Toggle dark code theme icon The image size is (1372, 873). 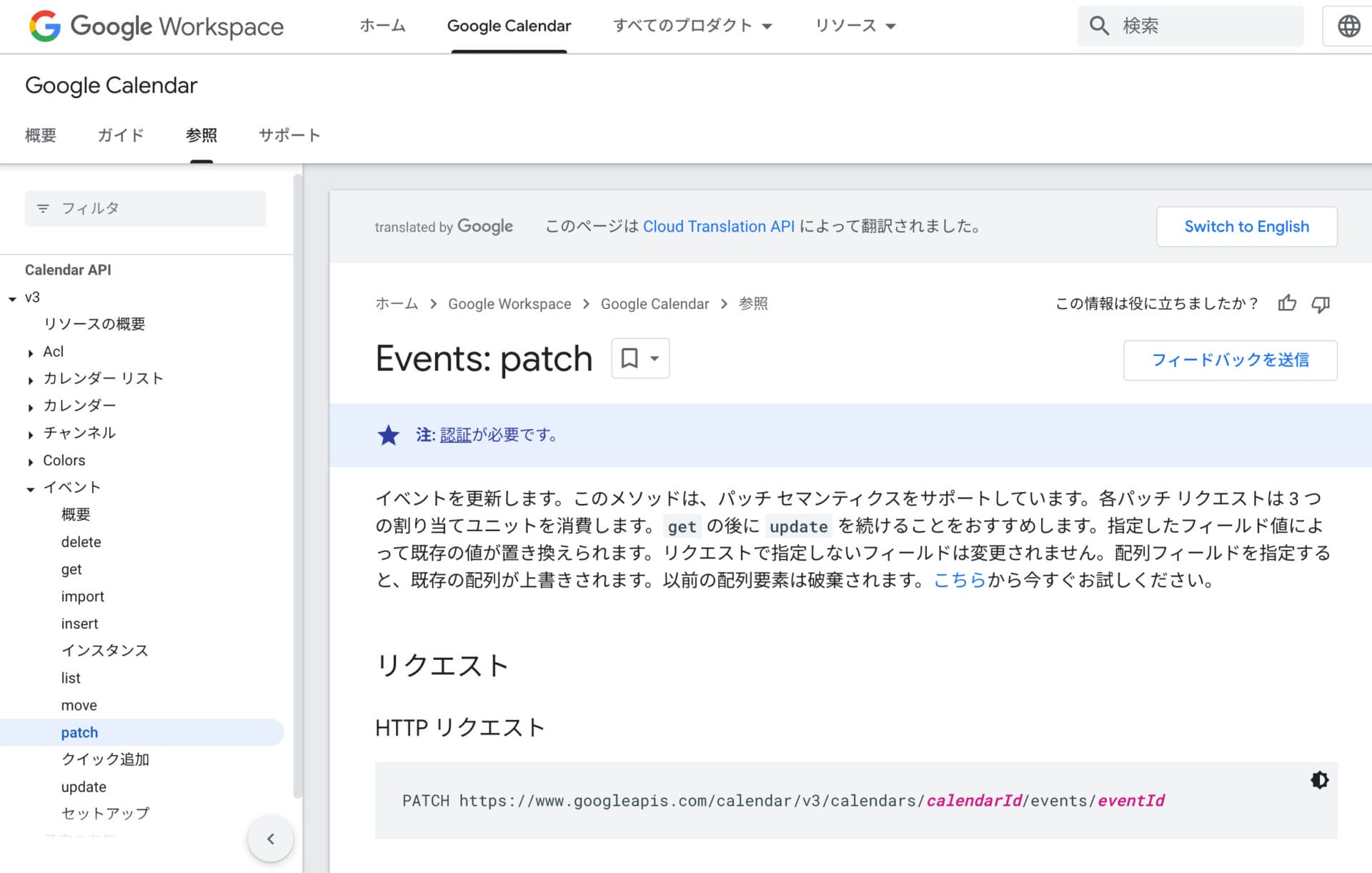[x=1319, y=780]
